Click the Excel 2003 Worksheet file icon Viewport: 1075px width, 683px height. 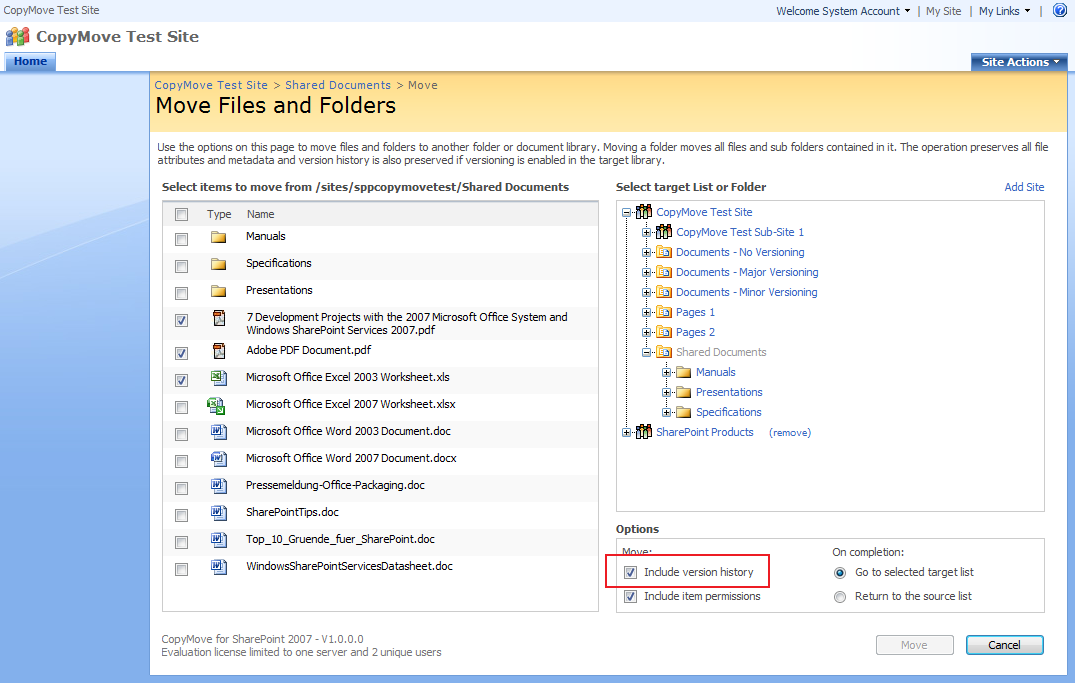coord(219,378)
